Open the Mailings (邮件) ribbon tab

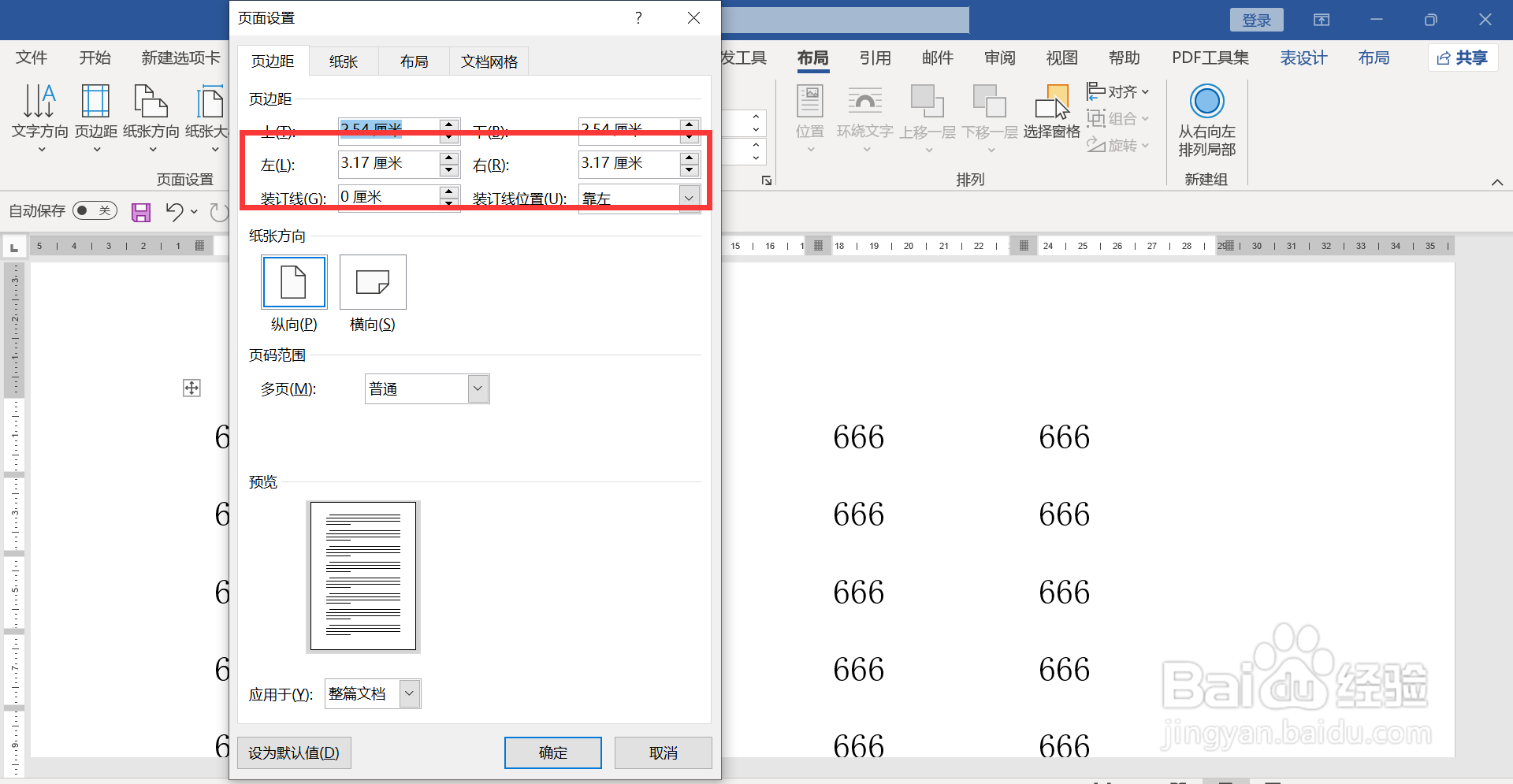click(x=938, y=58)
